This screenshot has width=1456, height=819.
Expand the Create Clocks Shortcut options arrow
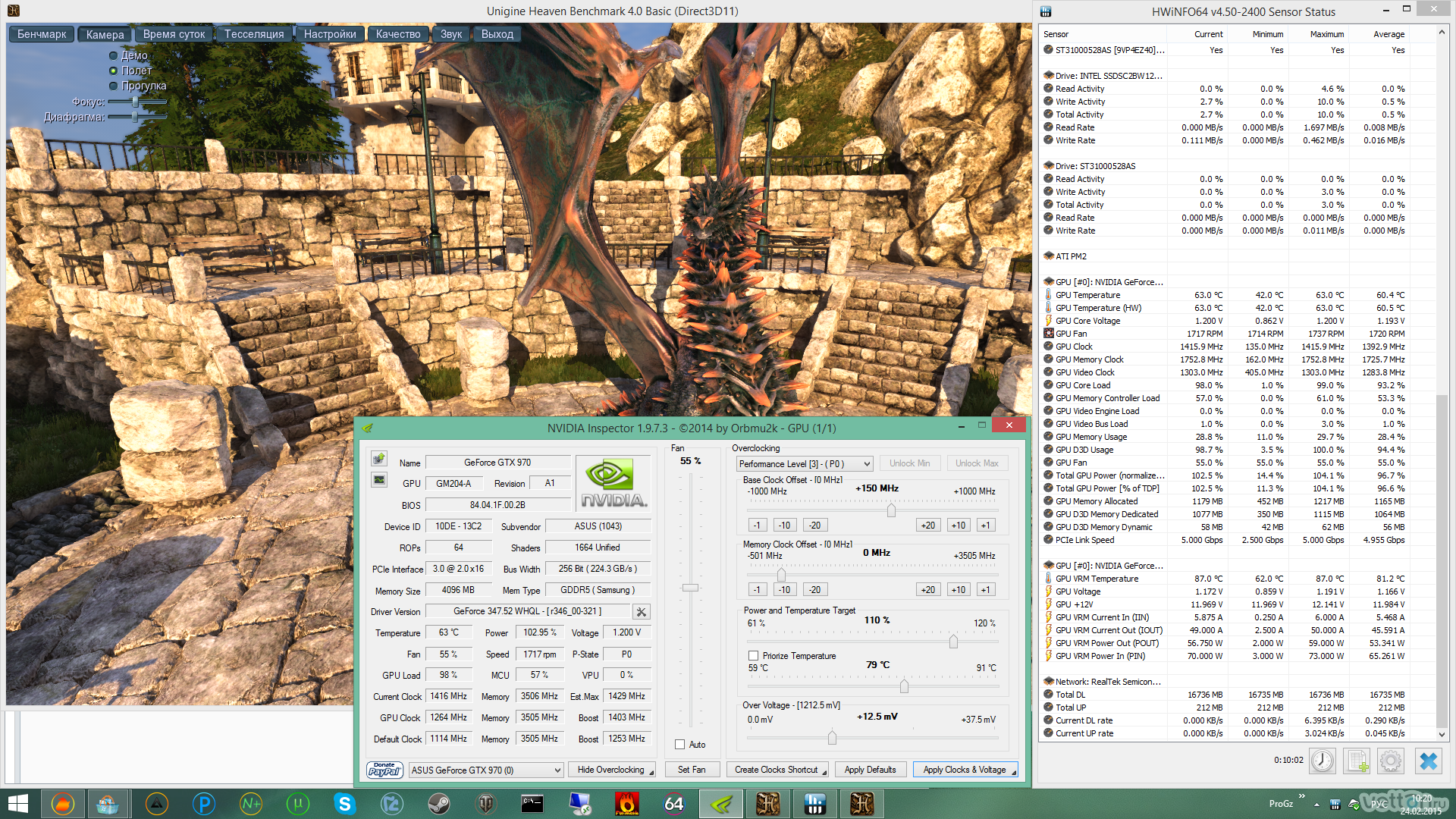click(x=824, y=771)
